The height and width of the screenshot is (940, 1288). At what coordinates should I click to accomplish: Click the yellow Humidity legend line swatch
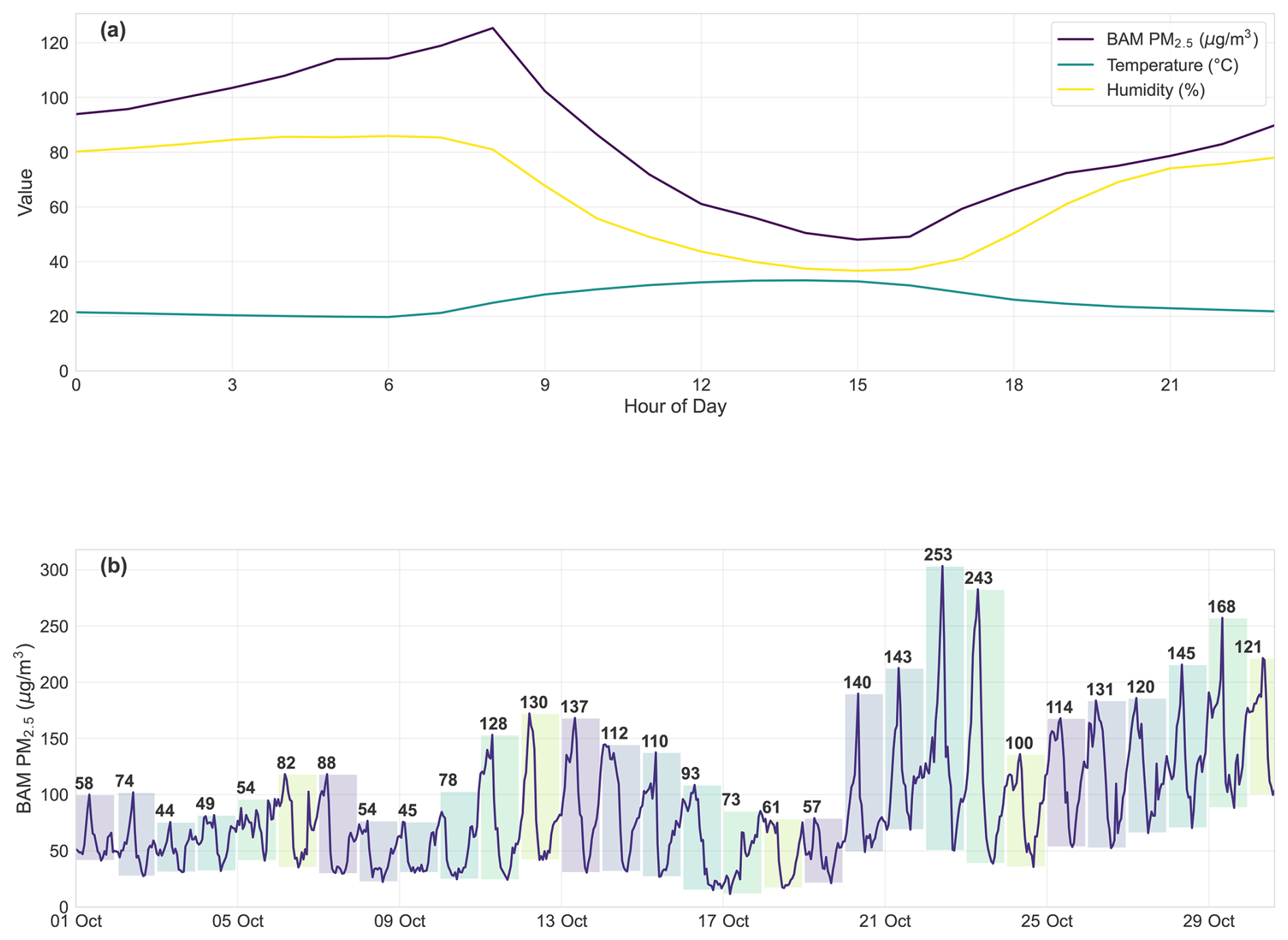click(x=1076, y=91)
